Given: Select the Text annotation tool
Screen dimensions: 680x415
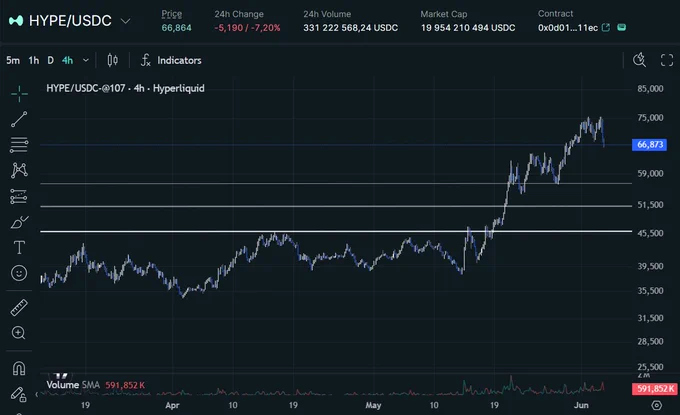Looking at the screenshot, I should click(x=19, y=248).
